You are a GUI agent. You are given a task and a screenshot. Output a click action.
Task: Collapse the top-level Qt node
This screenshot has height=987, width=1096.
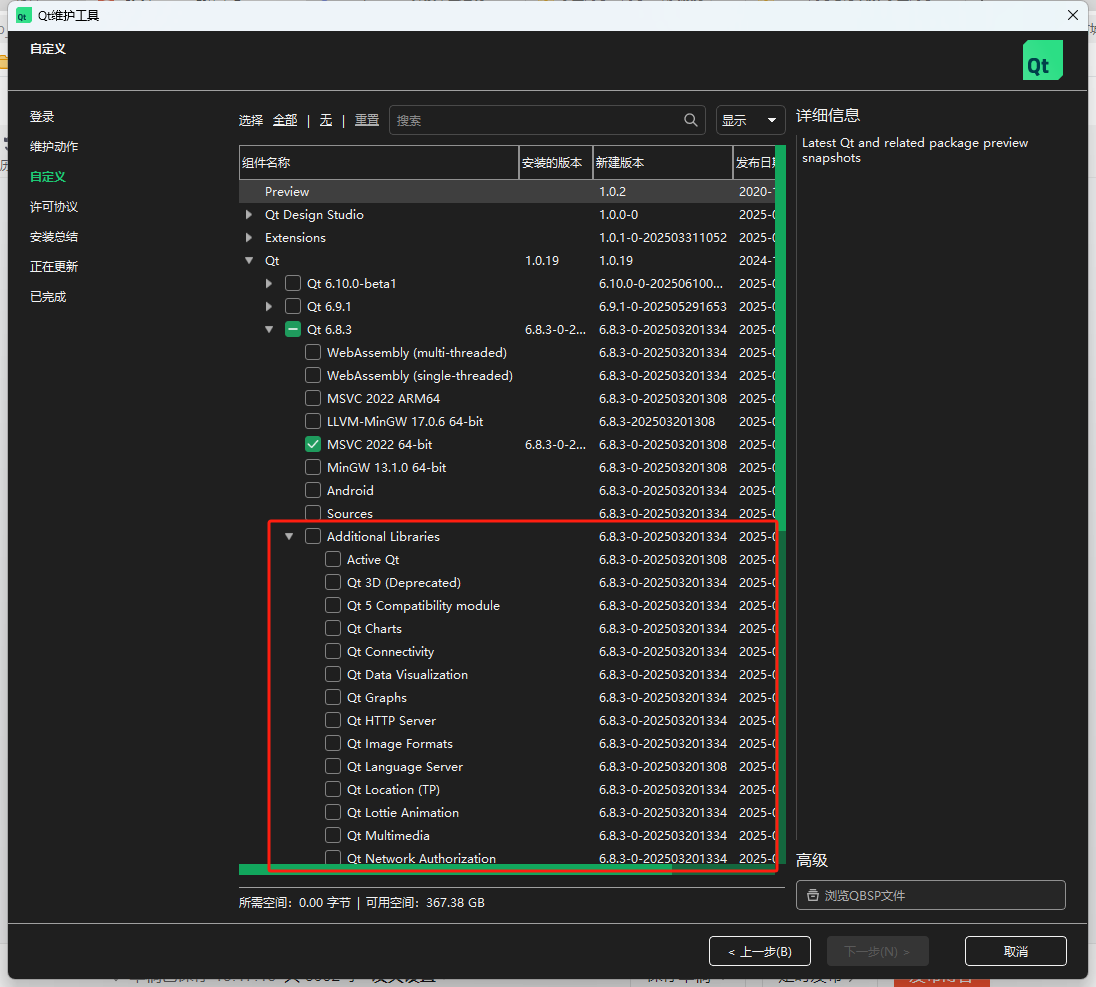[249, 260]
